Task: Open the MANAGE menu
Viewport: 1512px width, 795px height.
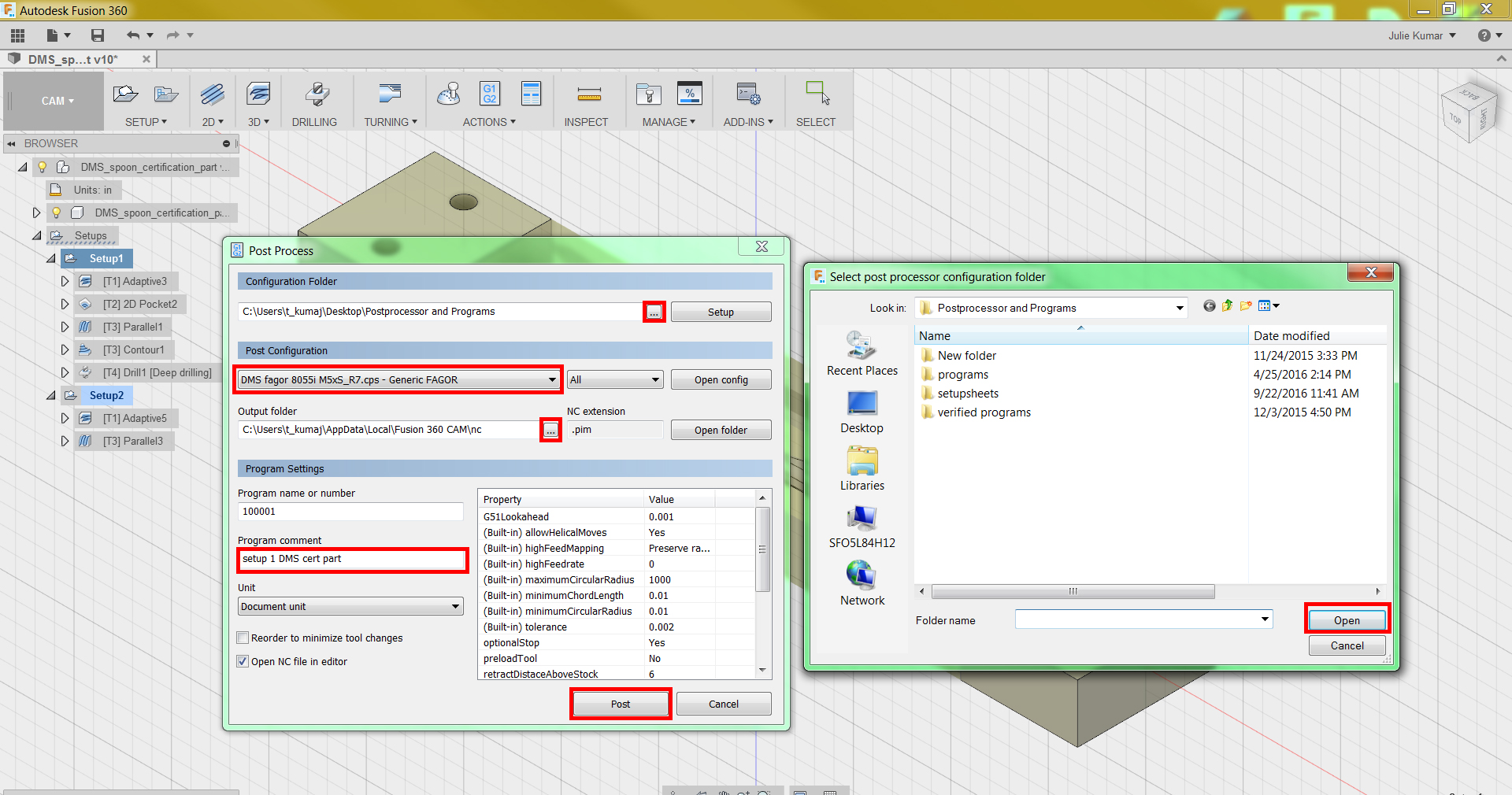Action: tap(669, 122)
